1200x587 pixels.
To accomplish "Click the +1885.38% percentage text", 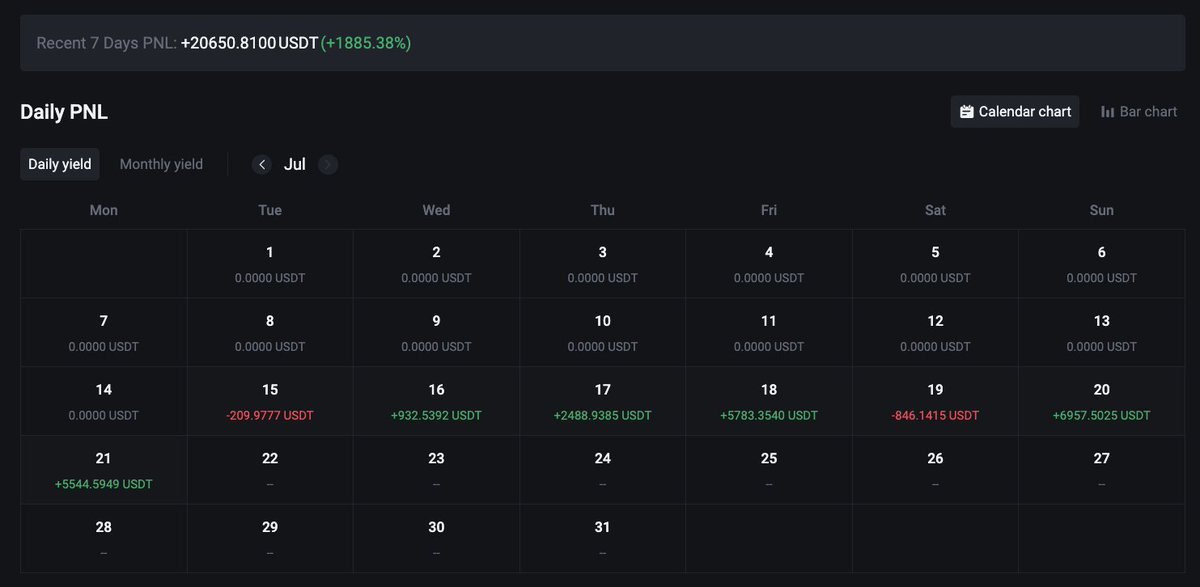I will [x=366, y=43].
